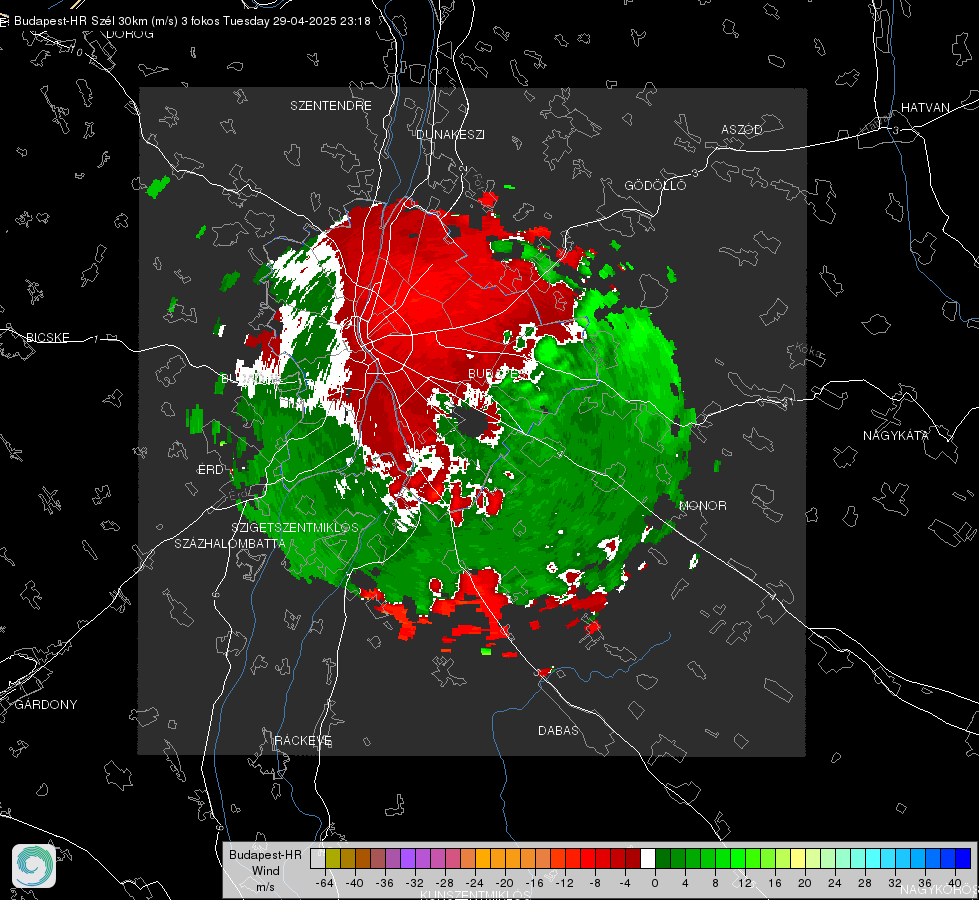Click the MONOR city label
The height and width of the screenshot is (900, 979).
pos(703,506)
